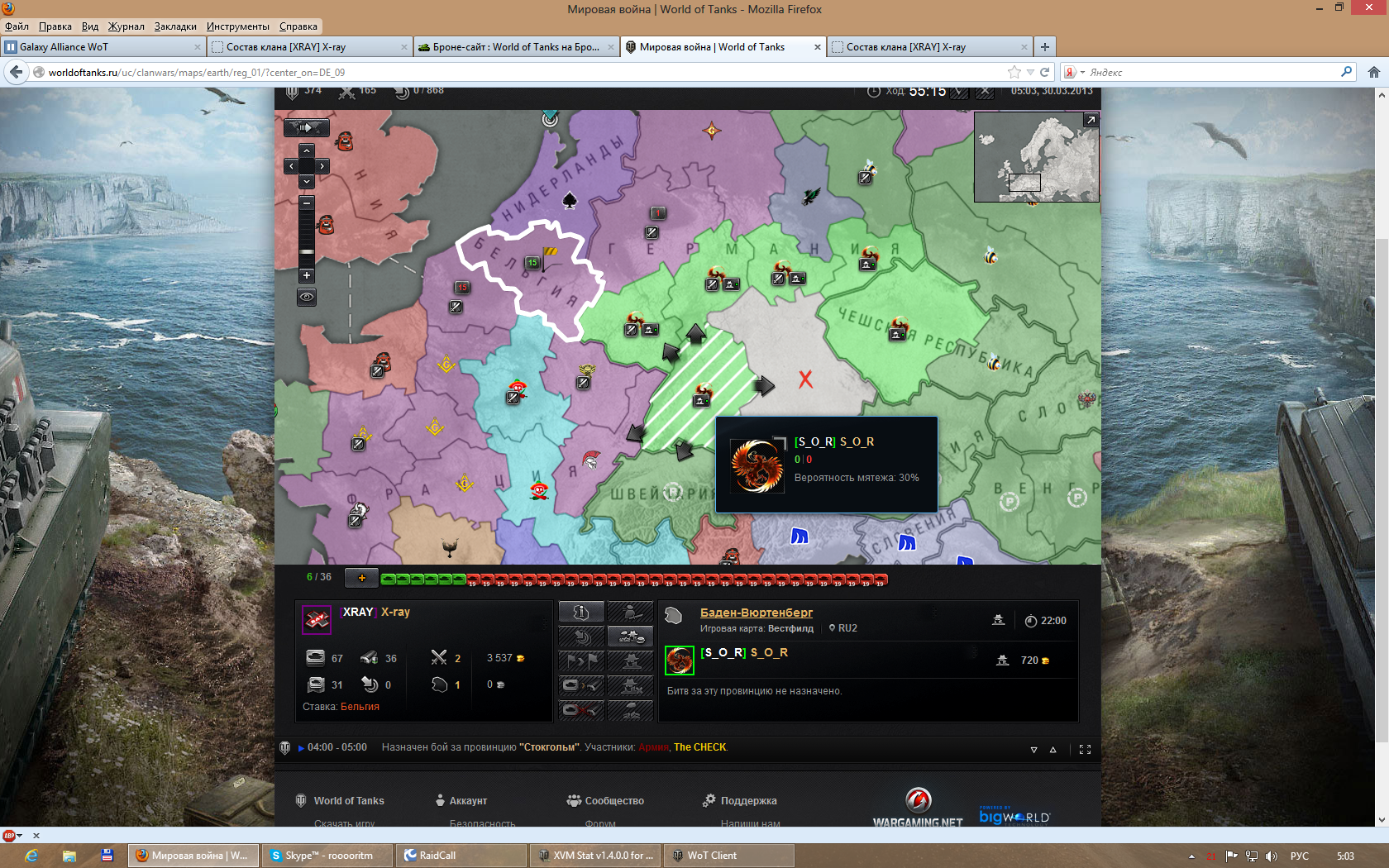Pan the map down with arrow
1389x868 pixels.
307,181
